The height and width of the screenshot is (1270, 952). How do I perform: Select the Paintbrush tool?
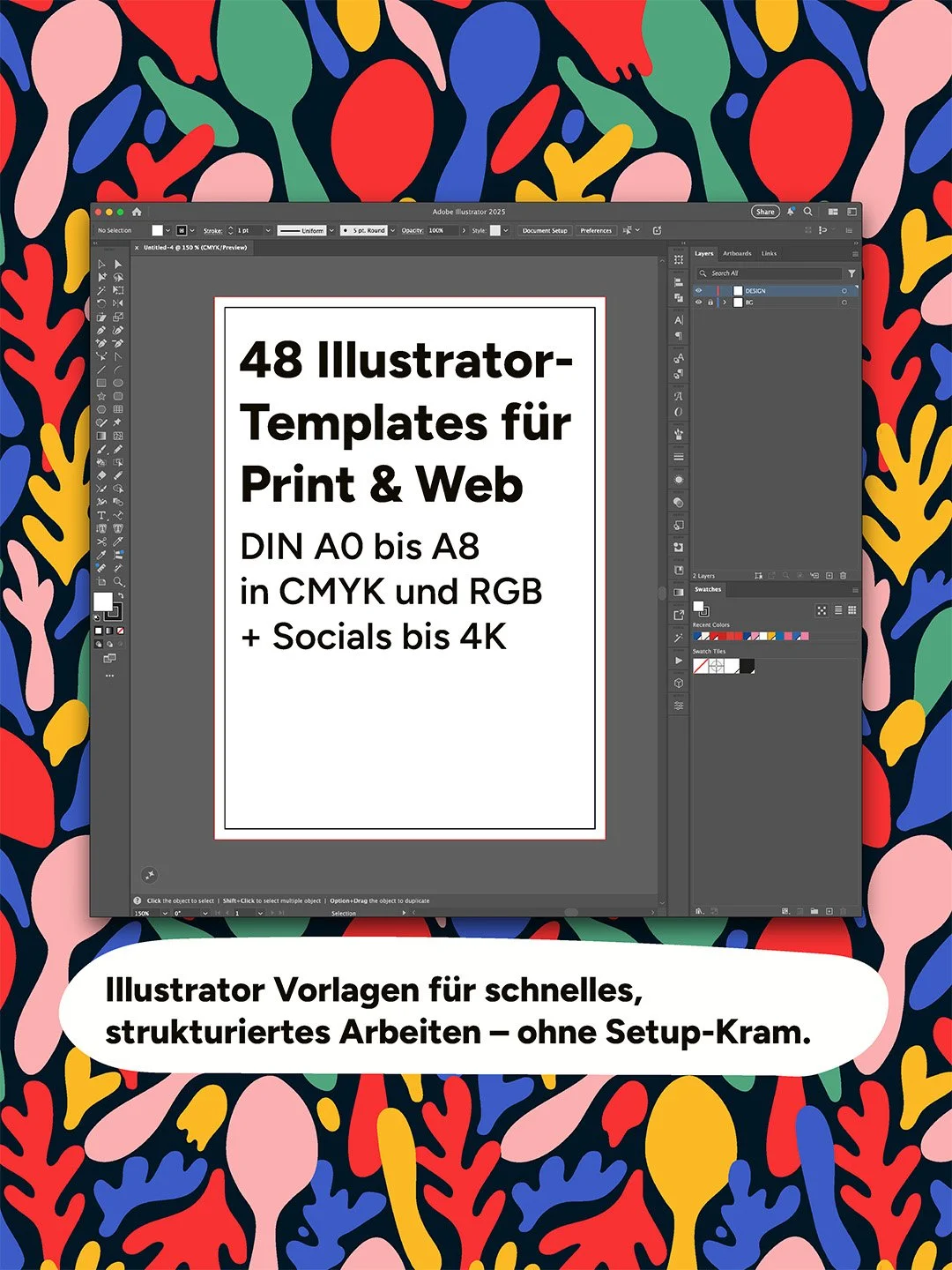[x=101, y=449]
